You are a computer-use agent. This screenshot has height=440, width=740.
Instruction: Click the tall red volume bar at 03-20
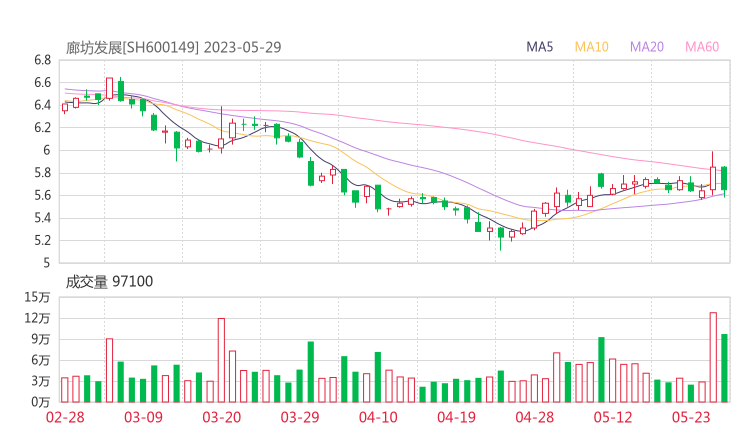[x=221, y=360]
